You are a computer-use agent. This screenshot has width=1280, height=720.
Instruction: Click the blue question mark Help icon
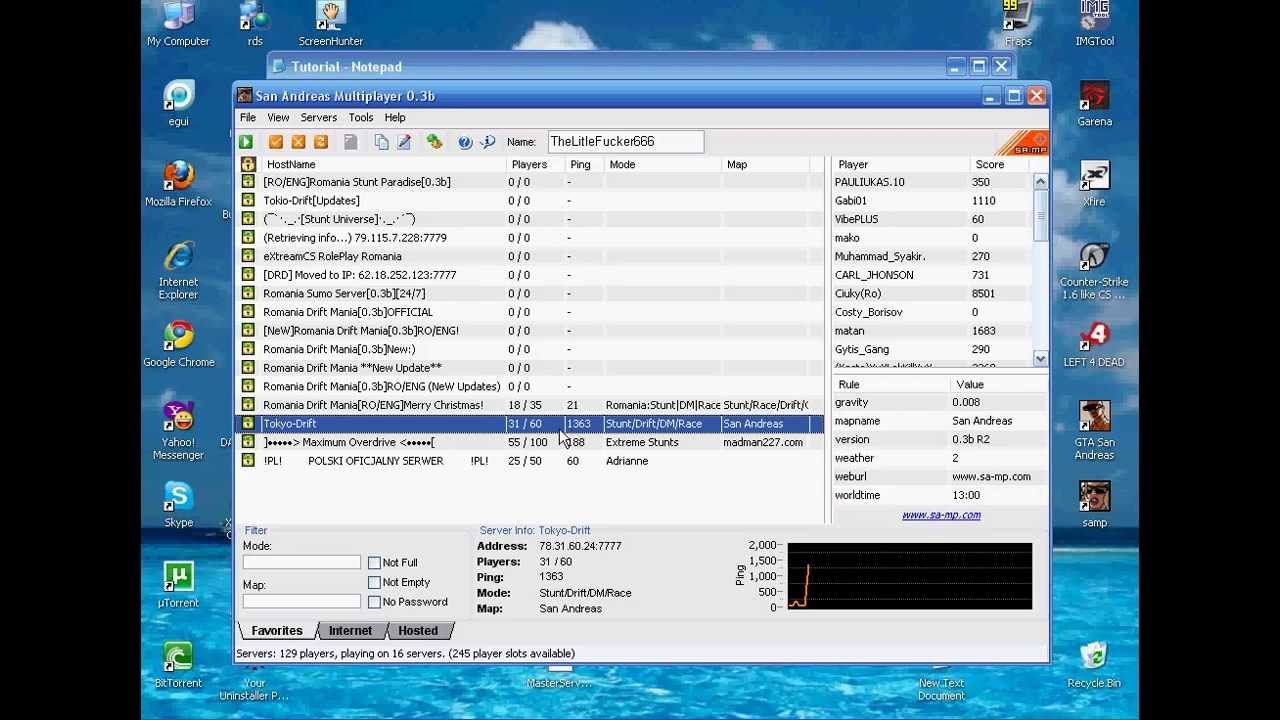465,142
